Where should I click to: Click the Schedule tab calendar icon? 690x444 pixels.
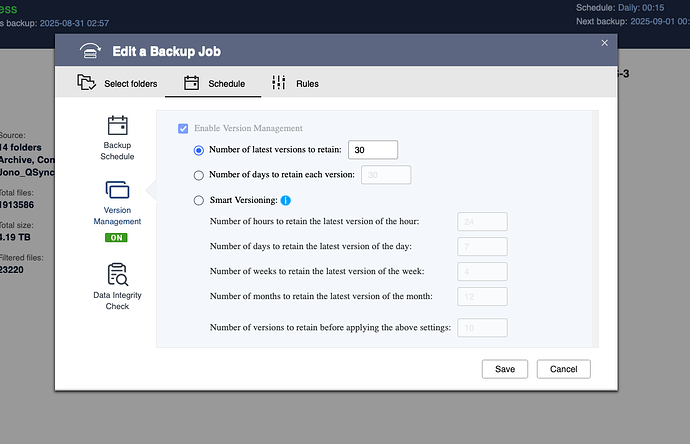click(x=191, y=83)
